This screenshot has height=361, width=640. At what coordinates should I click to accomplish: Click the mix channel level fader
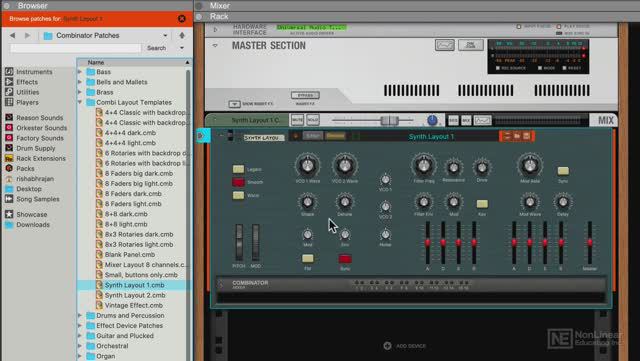pyautogui.click(x=389, y=120)
